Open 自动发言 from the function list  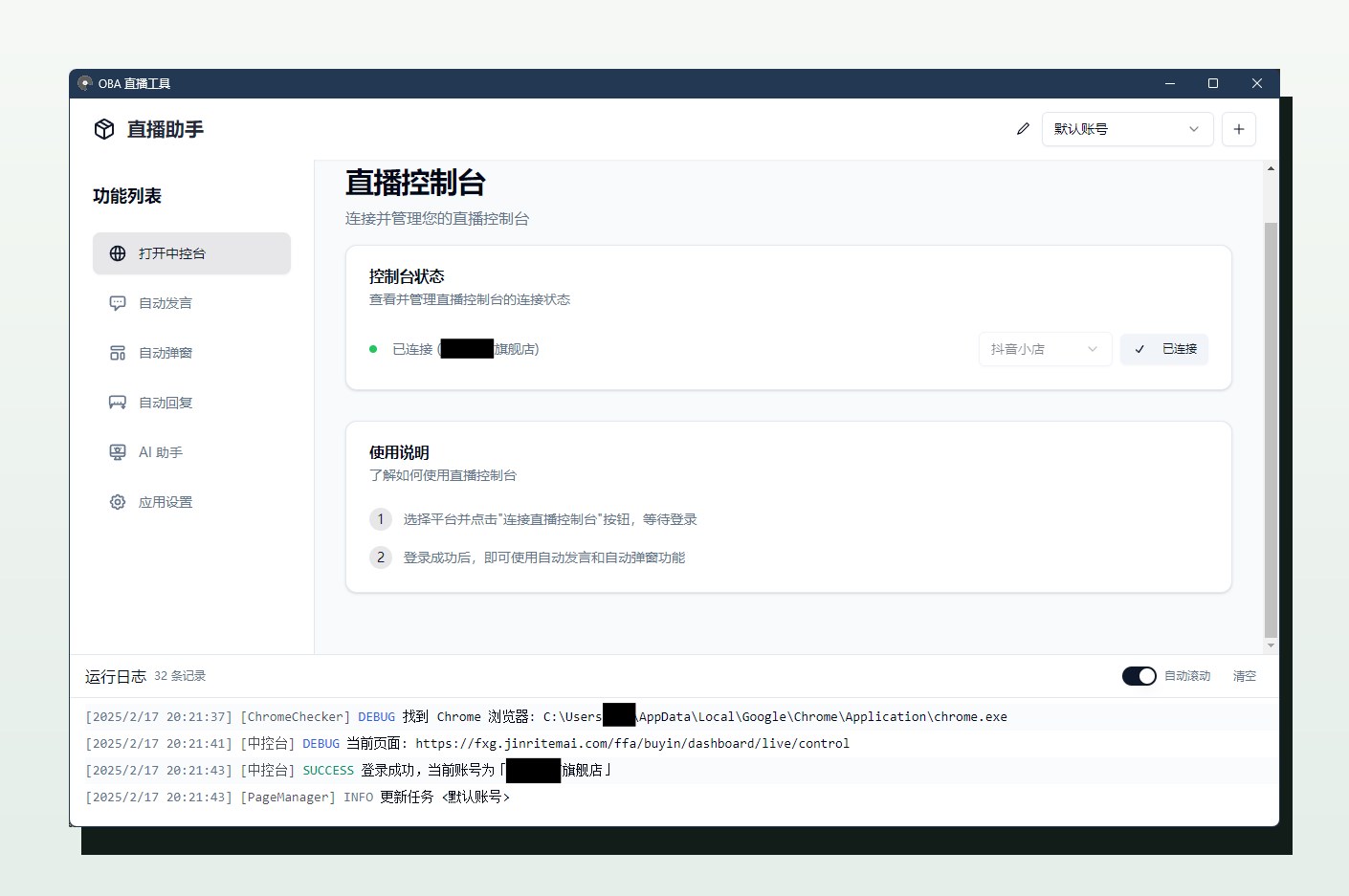pyautogui.click(x=191, y=303)
